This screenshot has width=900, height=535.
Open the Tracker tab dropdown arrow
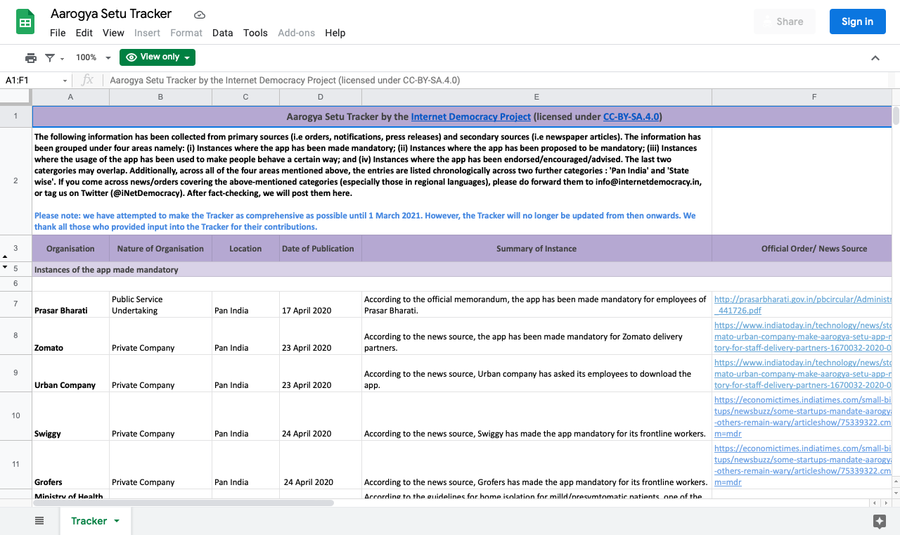click(117, 521)
